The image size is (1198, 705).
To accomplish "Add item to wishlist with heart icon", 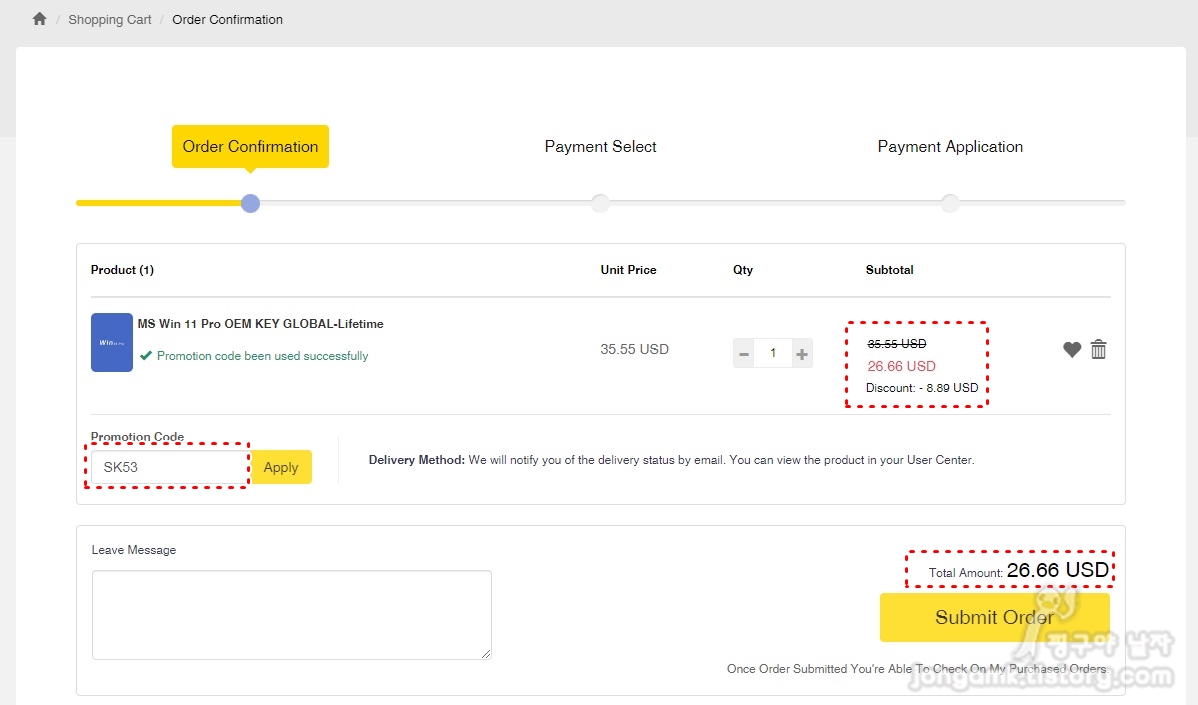I will coord(1072,350).
